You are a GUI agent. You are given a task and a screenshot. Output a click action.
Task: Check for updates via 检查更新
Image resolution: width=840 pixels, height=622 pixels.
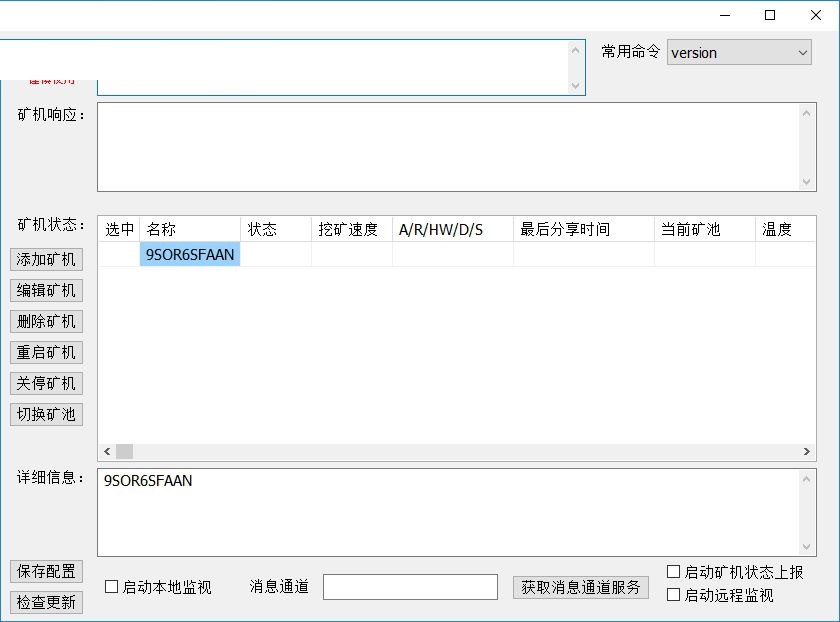[x=45, y=600]
